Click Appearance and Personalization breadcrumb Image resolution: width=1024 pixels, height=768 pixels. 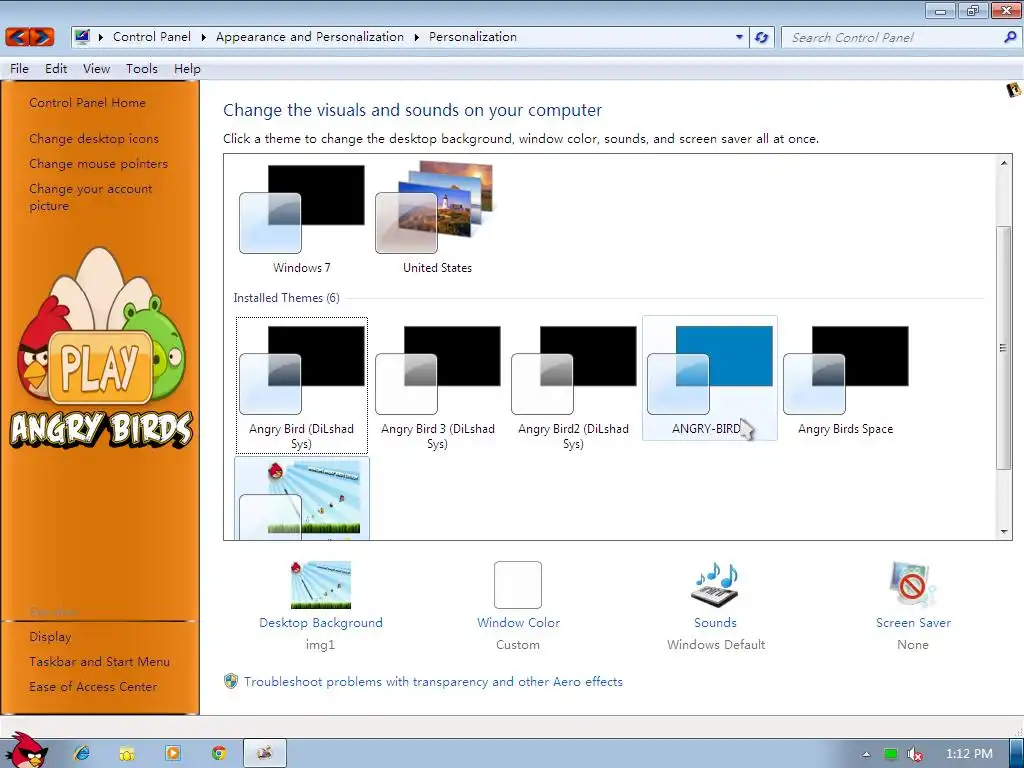pyautogui.click(x=310, y=37)
